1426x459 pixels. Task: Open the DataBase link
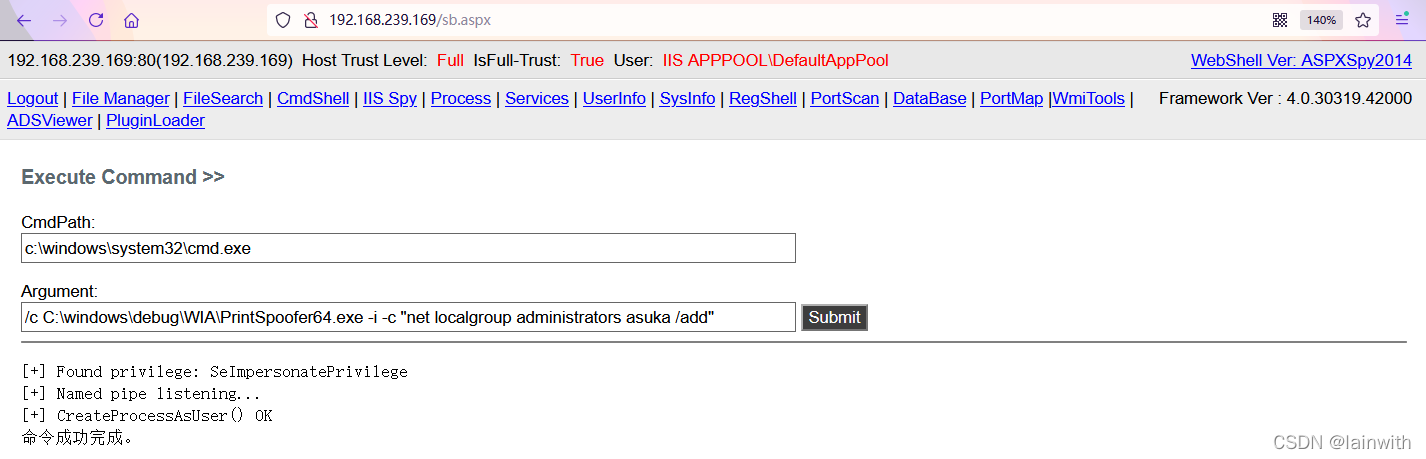point(930,98)
